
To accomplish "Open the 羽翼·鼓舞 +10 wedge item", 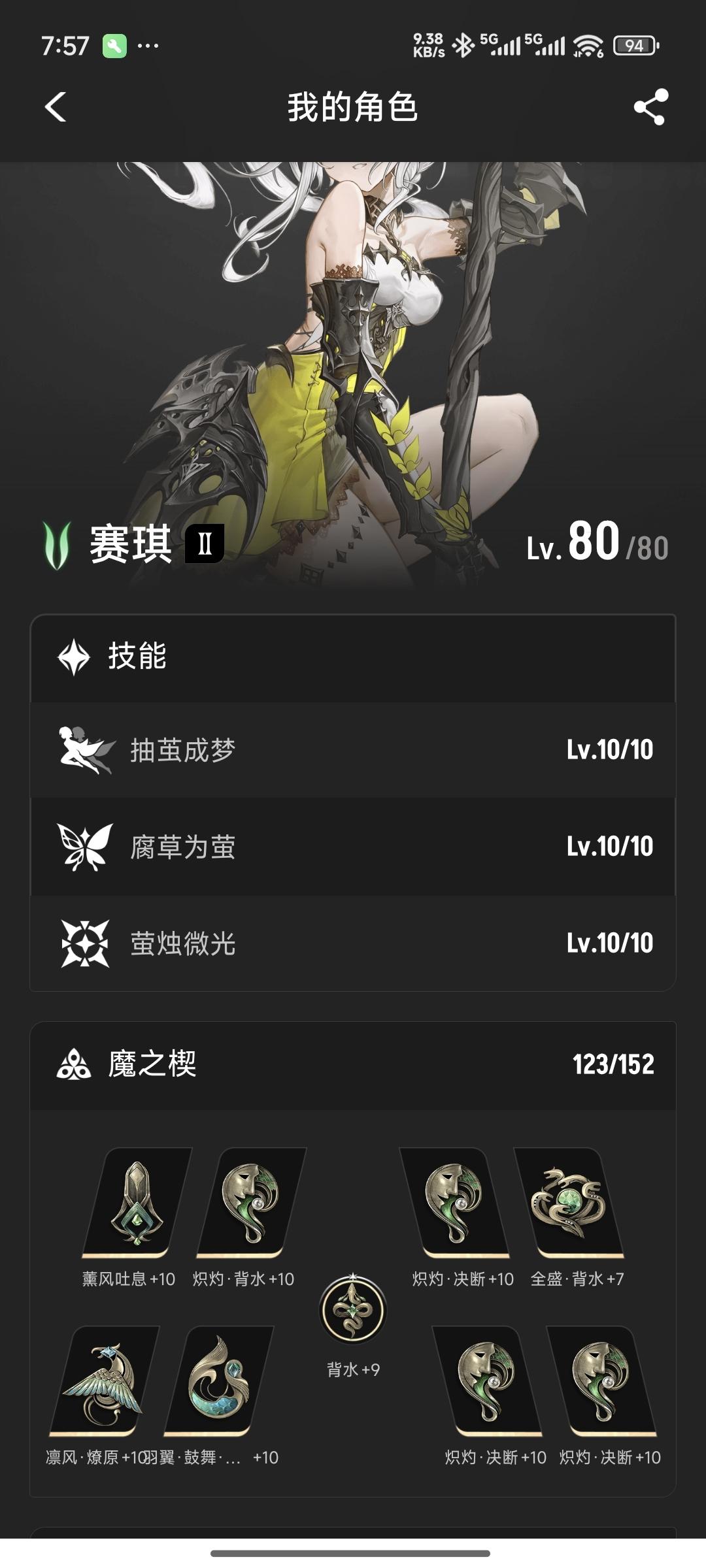I will [218, 1381].
